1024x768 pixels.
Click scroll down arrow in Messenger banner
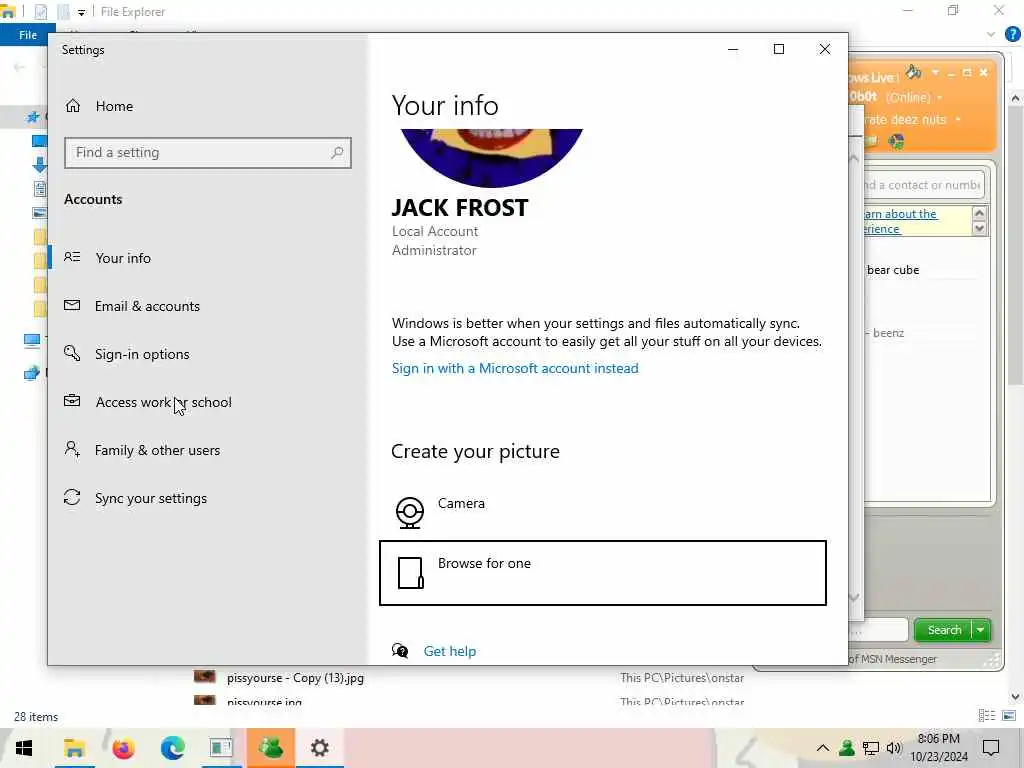click(979, 229)
